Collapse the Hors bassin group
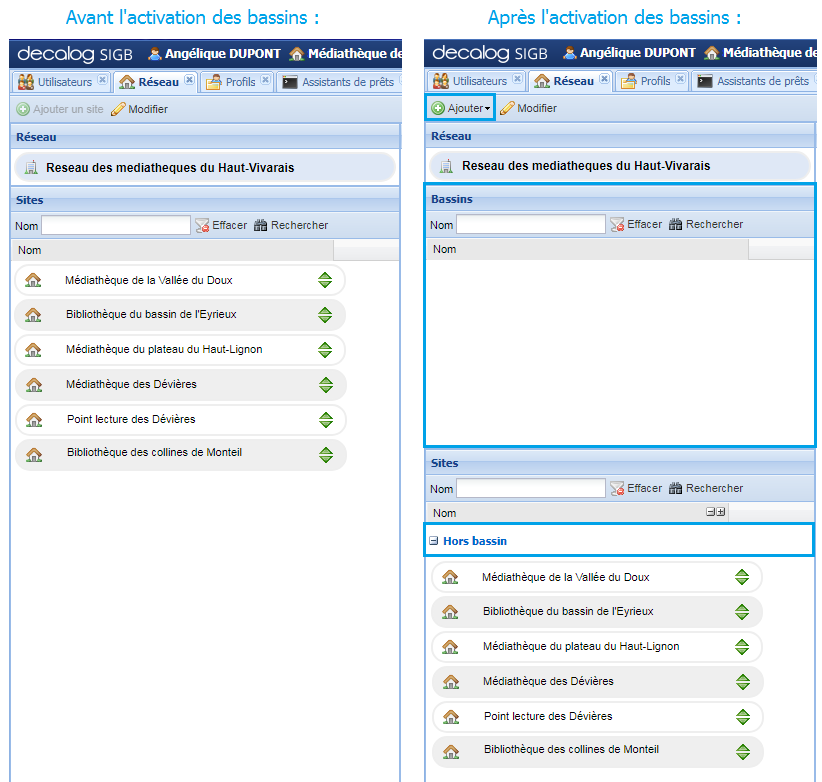This screenshot has height=782, width=822. click(x=433, y=539)
